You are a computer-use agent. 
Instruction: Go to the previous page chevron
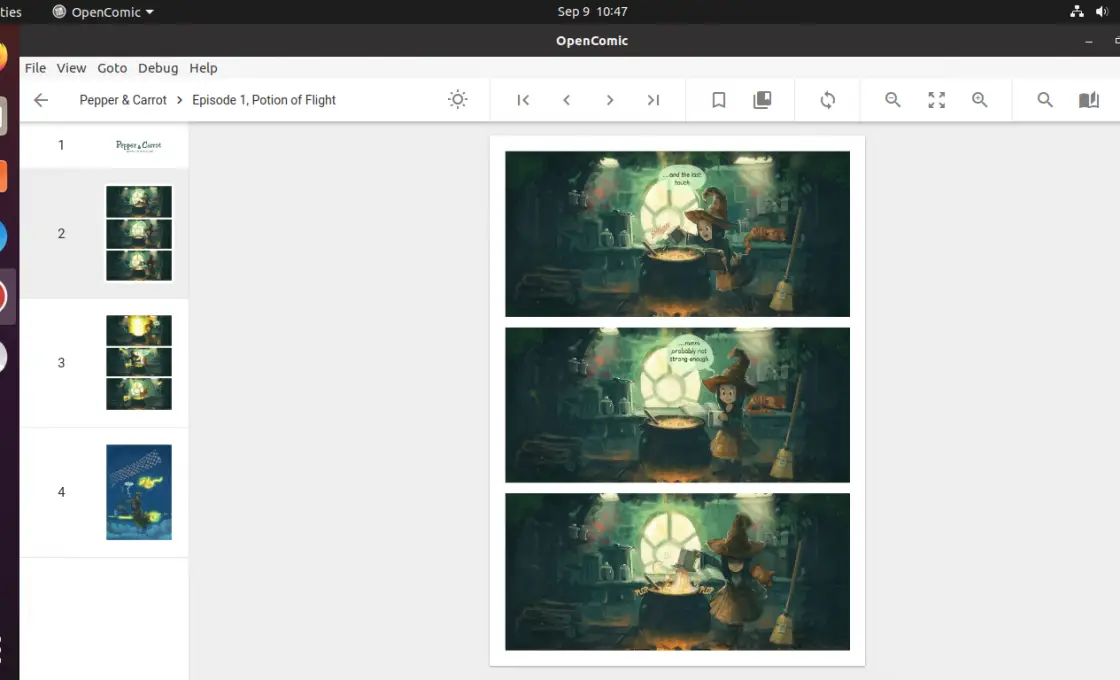point(566,100)
